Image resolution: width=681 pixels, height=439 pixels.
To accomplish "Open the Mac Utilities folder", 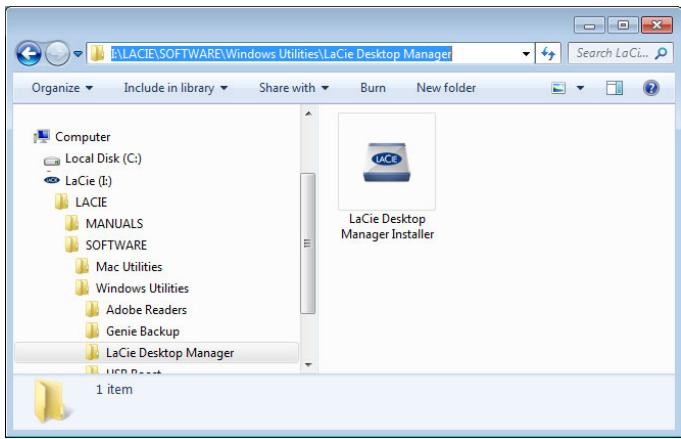I will [129, 267].
